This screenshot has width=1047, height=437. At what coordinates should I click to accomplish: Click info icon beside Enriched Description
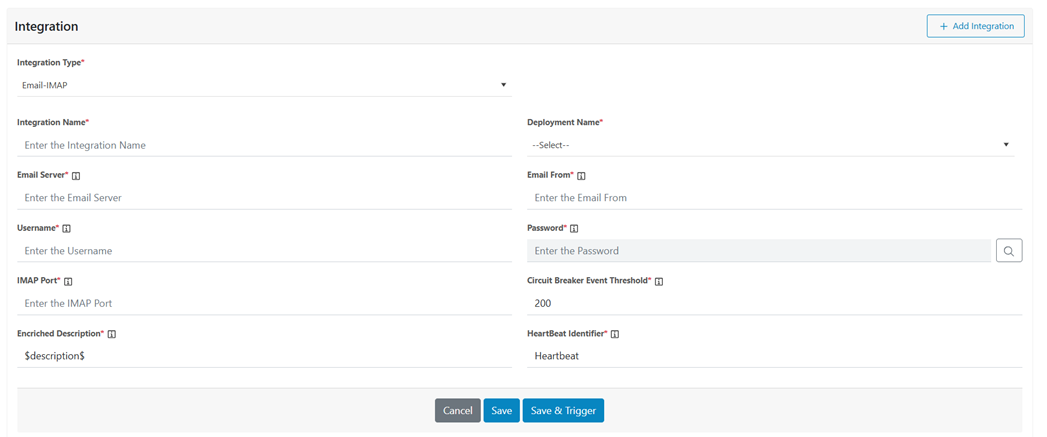112,334
